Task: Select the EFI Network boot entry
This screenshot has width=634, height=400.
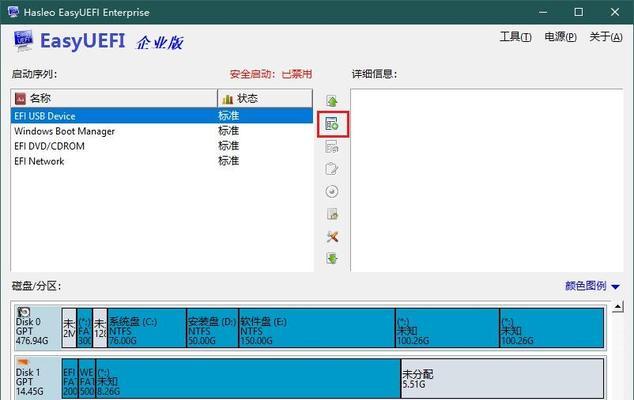Action: (162, 161)
